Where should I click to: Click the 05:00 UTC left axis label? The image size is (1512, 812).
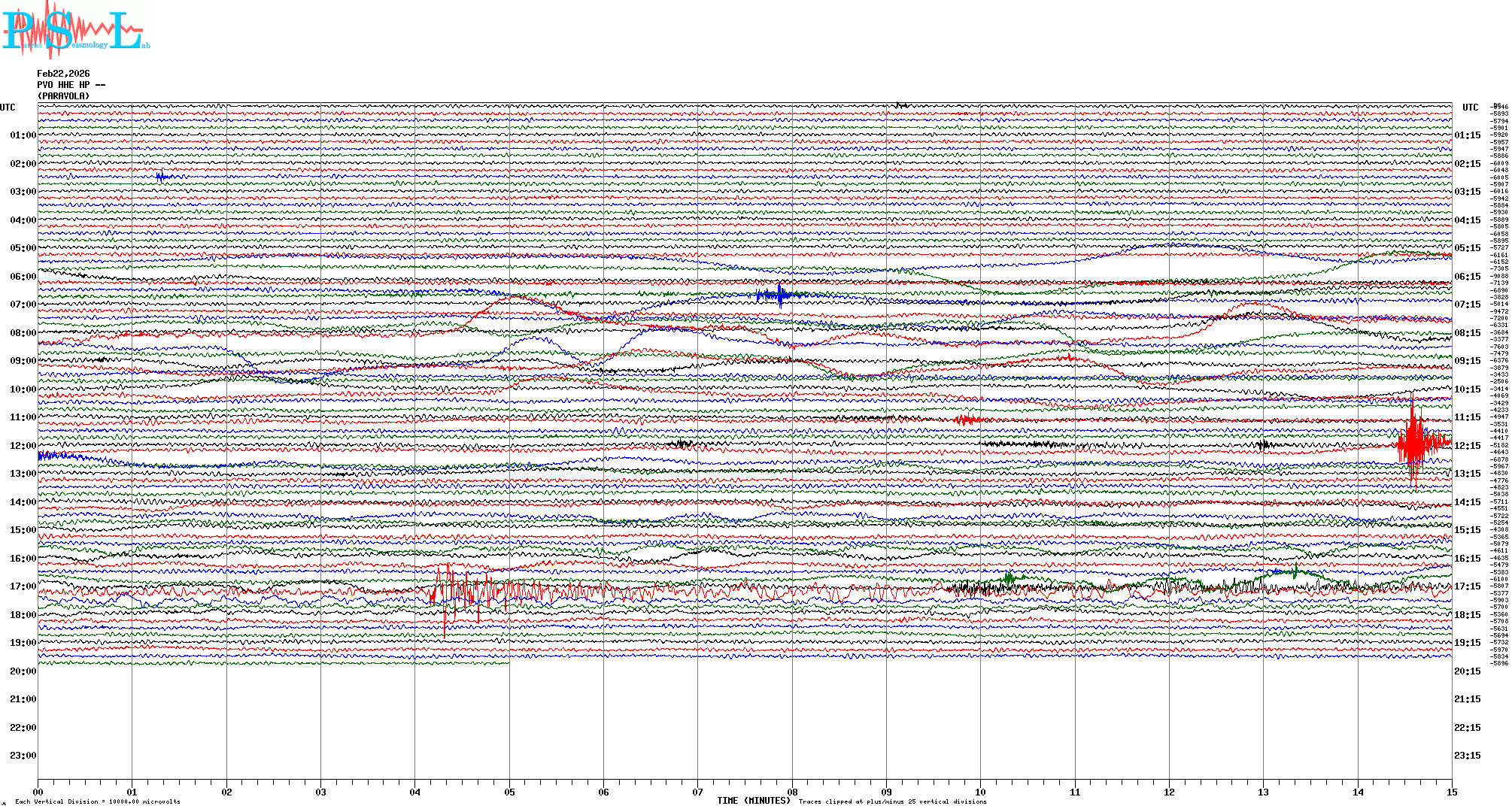point(23,248)
